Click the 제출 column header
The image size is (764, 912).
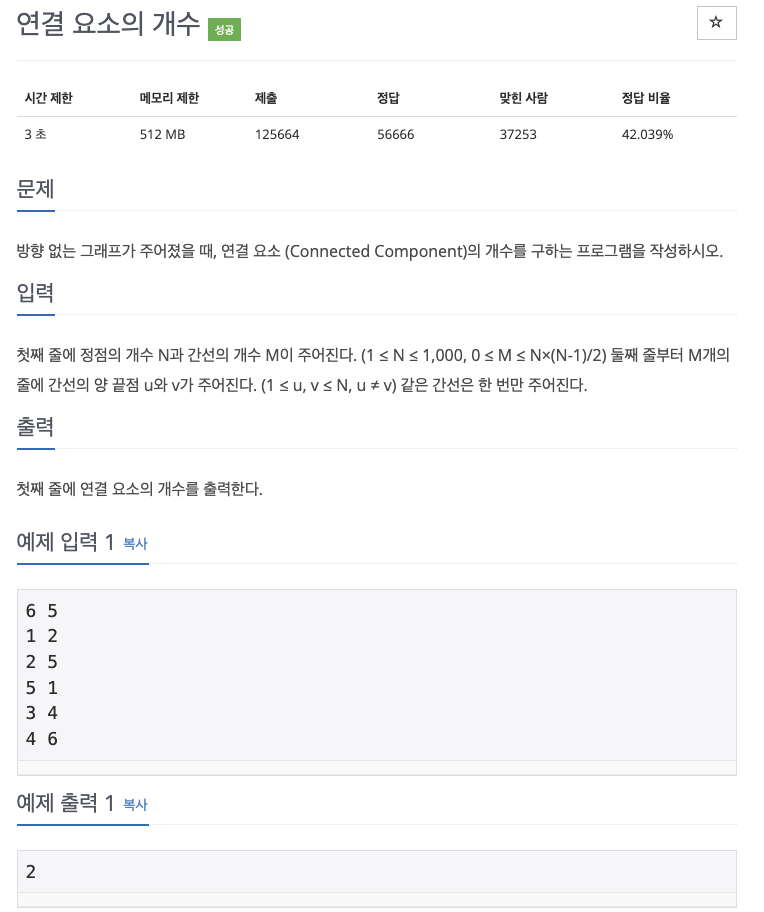coord(265,98)
